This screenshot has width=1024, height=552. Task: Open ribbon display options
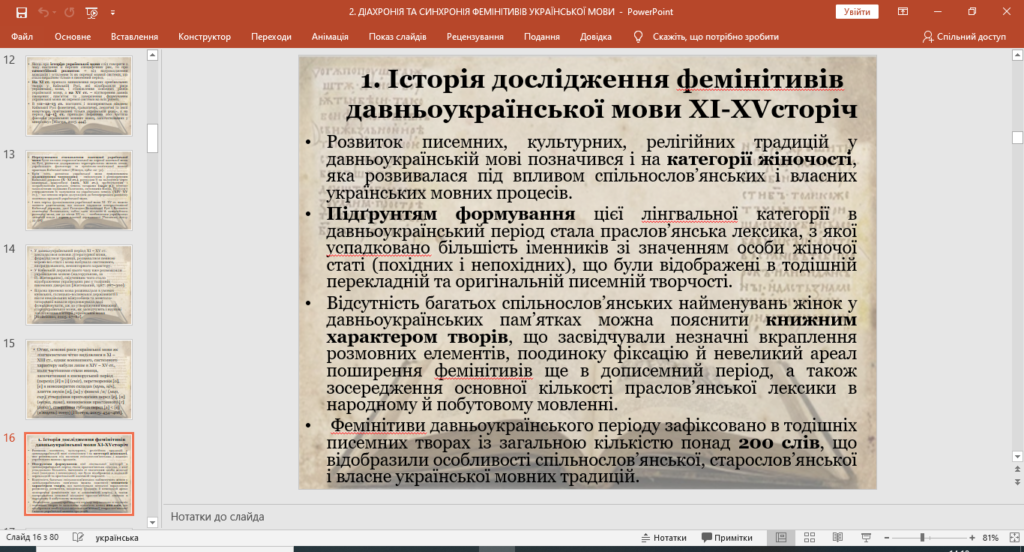pos(903,12)
